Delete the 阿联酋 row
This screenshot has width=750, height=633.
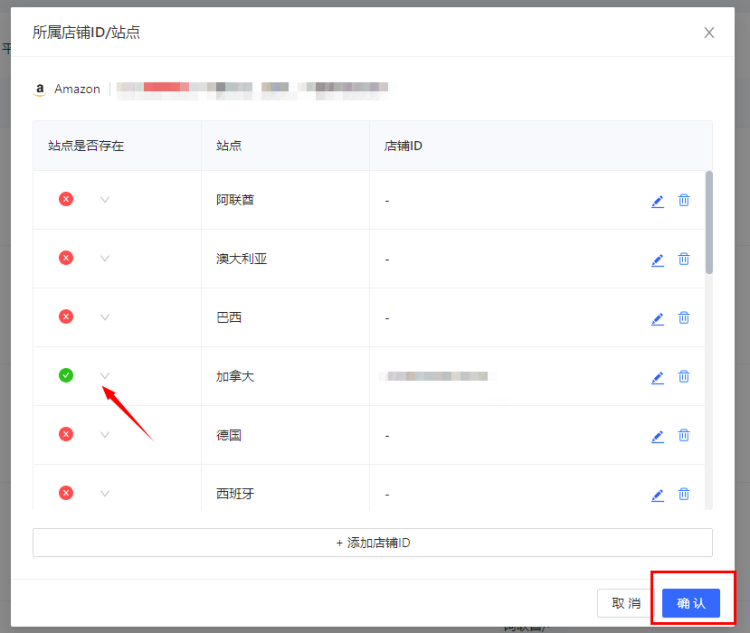point(684,200)
